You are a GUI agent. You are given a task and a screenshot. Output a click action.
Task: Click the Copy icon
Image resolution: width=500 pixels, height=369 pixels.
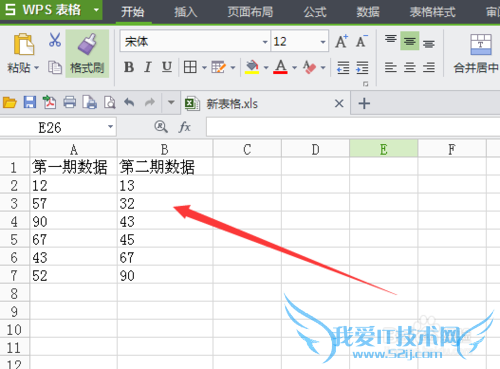click(x=55, y=67)
